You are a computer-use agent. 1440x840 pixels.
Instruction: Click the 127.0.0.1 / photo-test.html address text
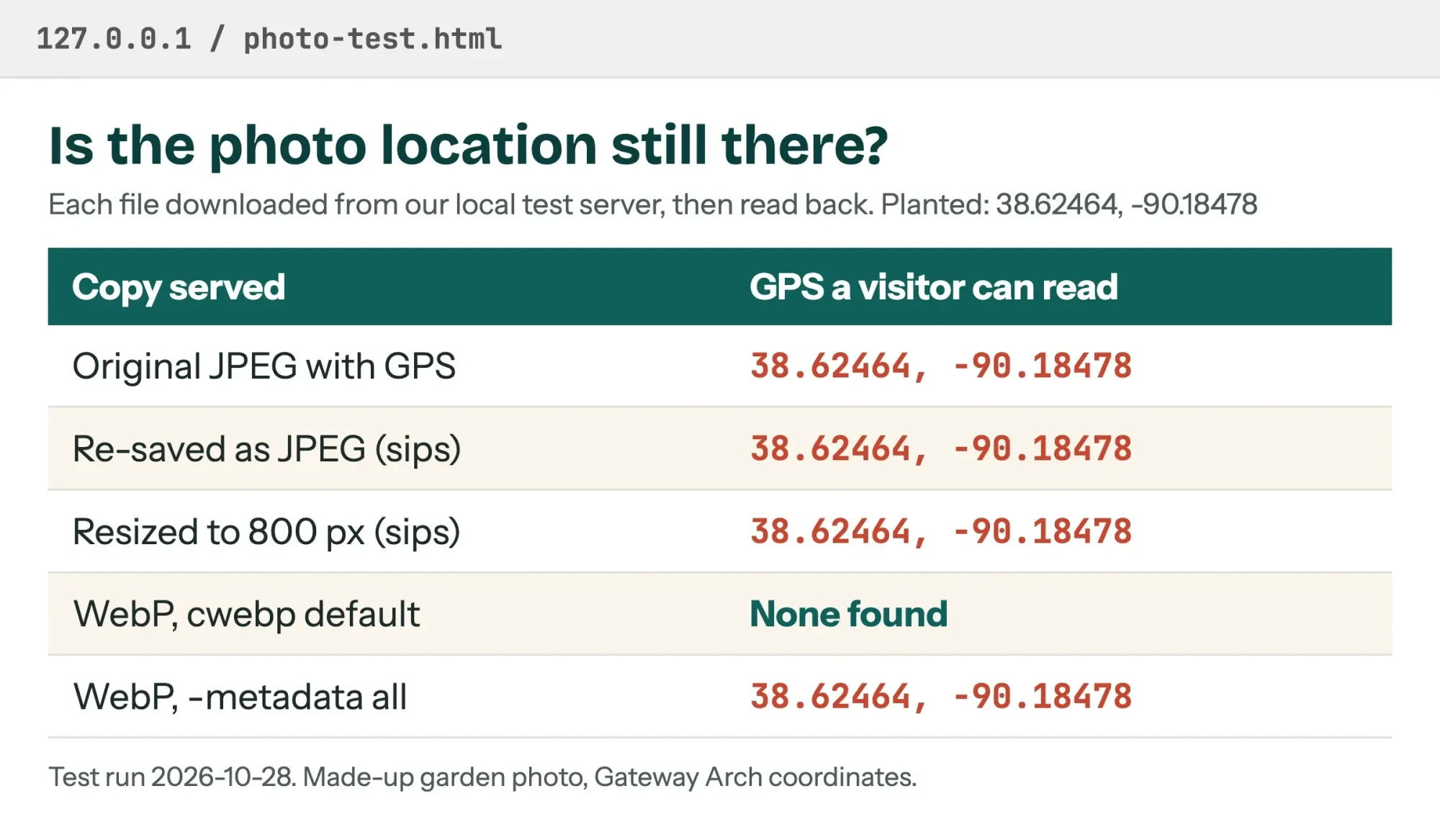pyautogui.click(x=269, y=39)
